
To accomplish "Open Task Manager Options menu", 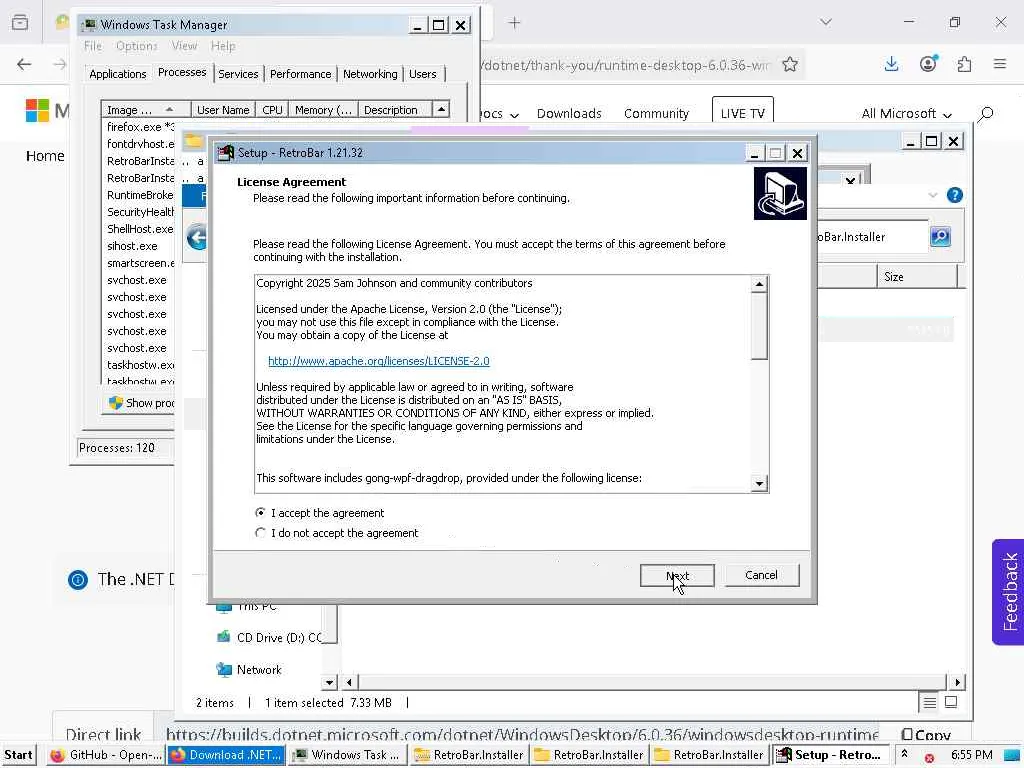I will pos(136,46).
